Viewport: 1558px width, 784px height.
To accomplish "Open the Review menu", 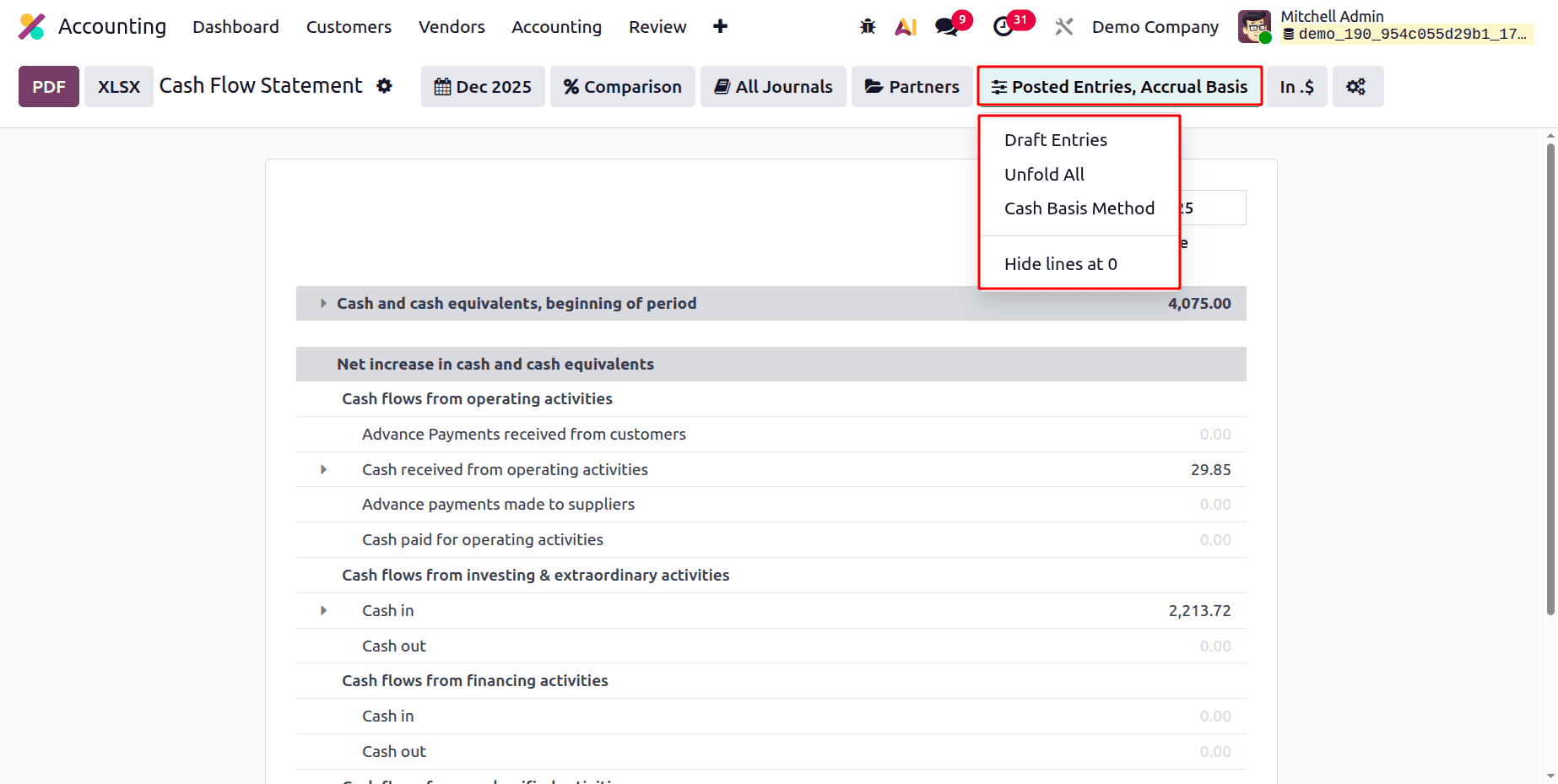I will click(x=657, y=26).
